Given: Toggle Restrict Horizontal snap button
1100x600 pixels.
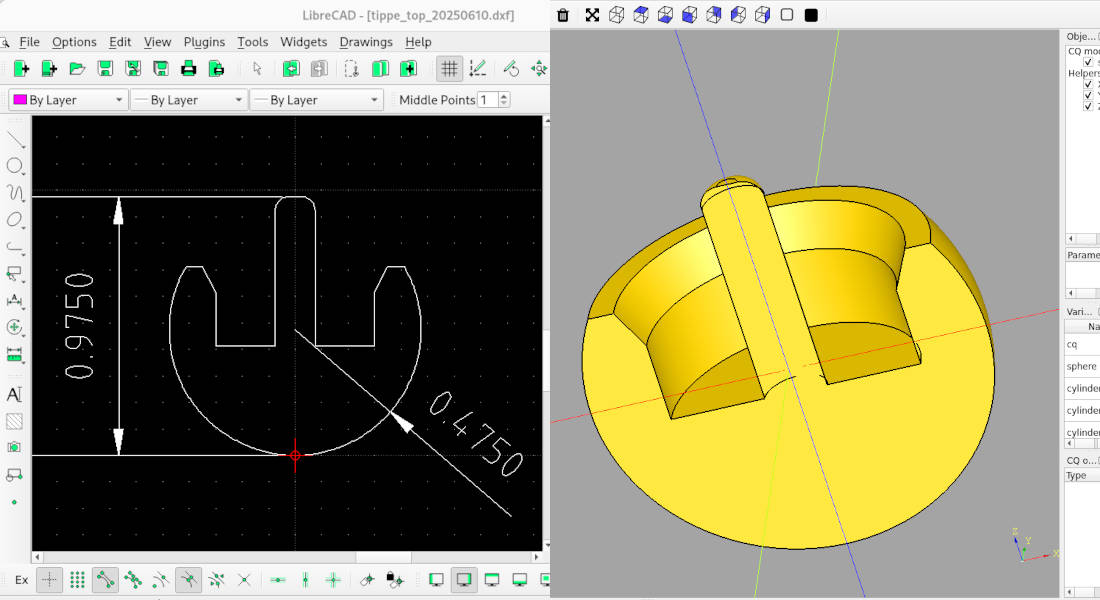Looking at the screenshot, I should (278, 580).
